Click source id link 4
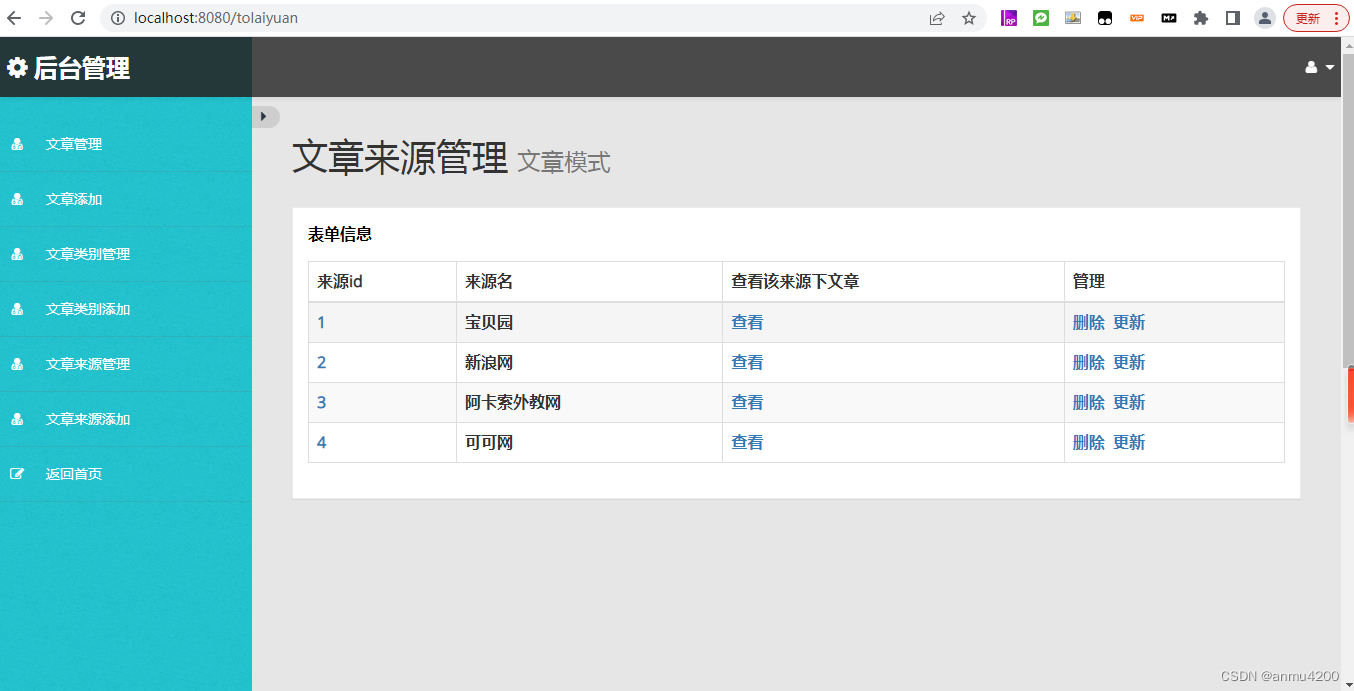 pyautogui.click(x=321, y=442)
